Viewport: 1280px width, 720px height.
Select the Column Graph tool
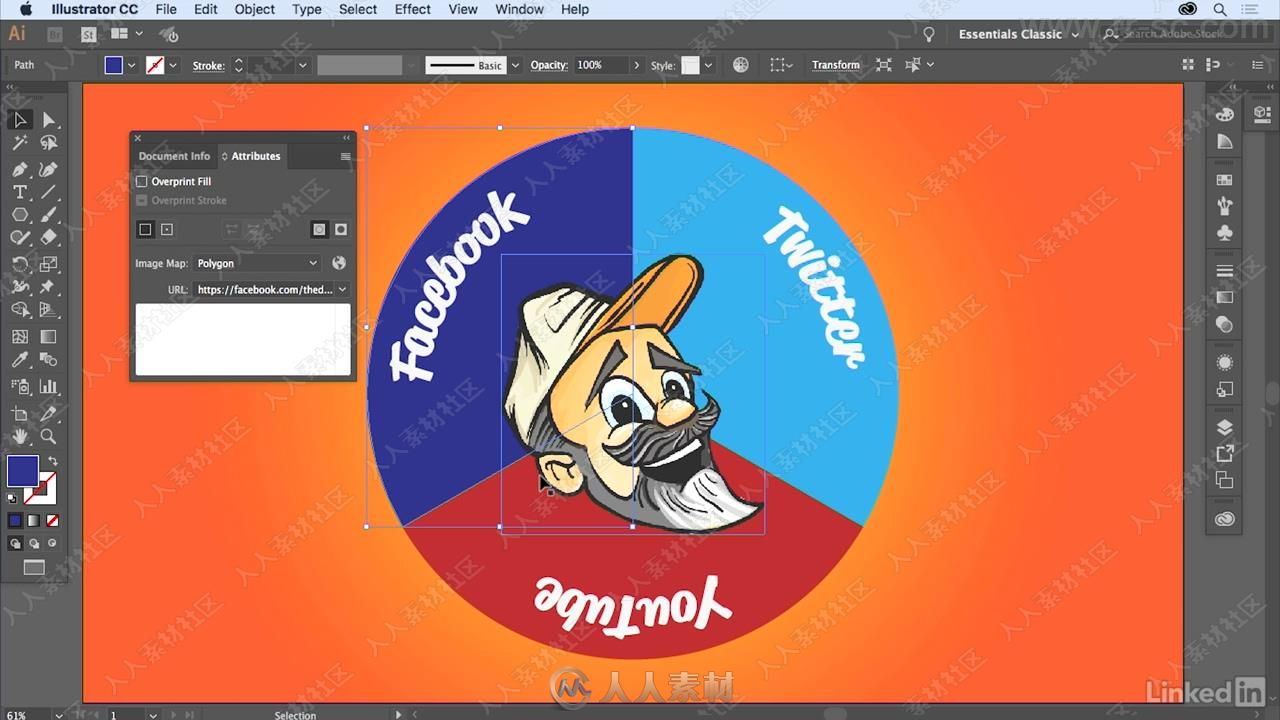pyautogui.click(x=48, y=386)
